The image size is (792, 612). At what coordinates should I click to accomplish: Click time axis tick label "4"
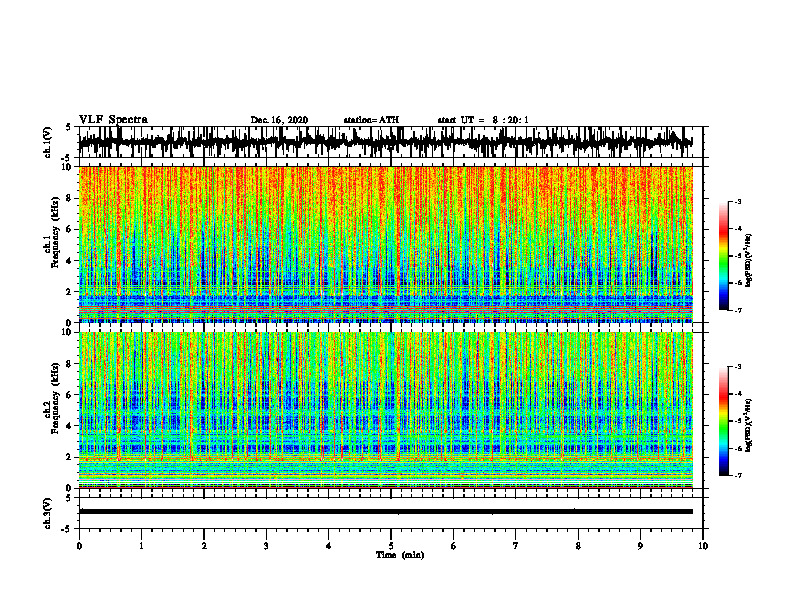(329, 546)
